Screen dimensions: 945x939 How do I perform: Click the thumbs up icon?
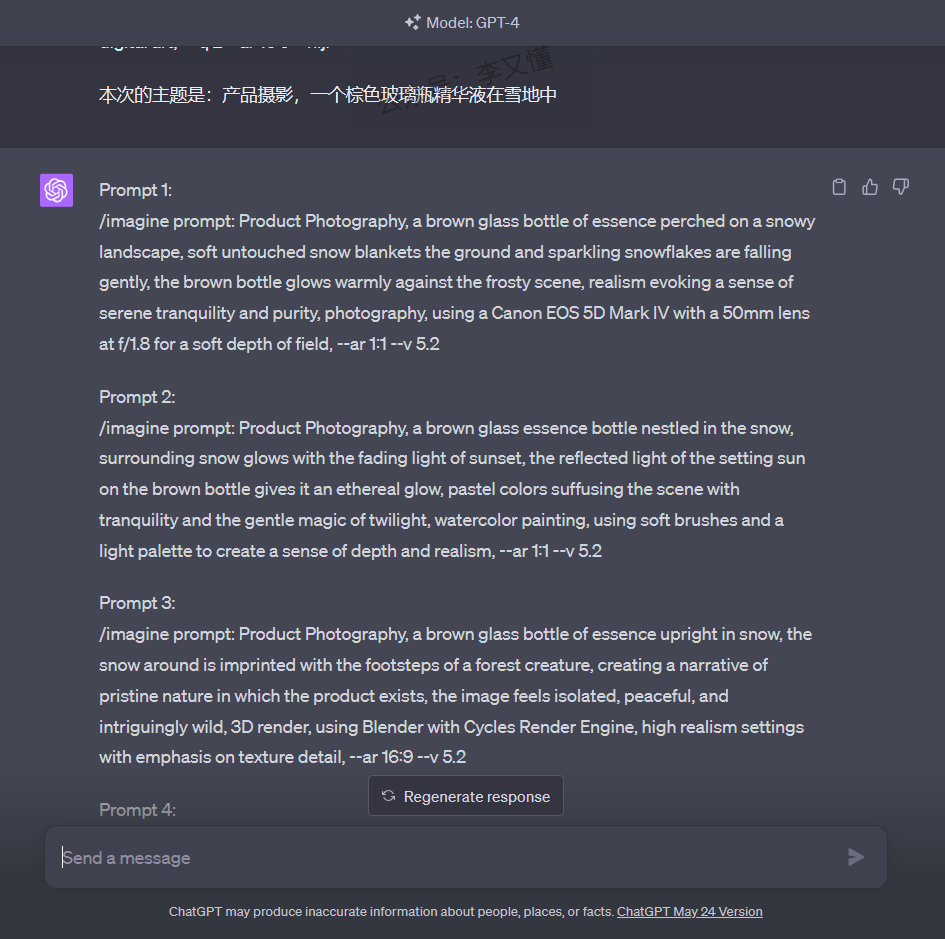[870, 187]
